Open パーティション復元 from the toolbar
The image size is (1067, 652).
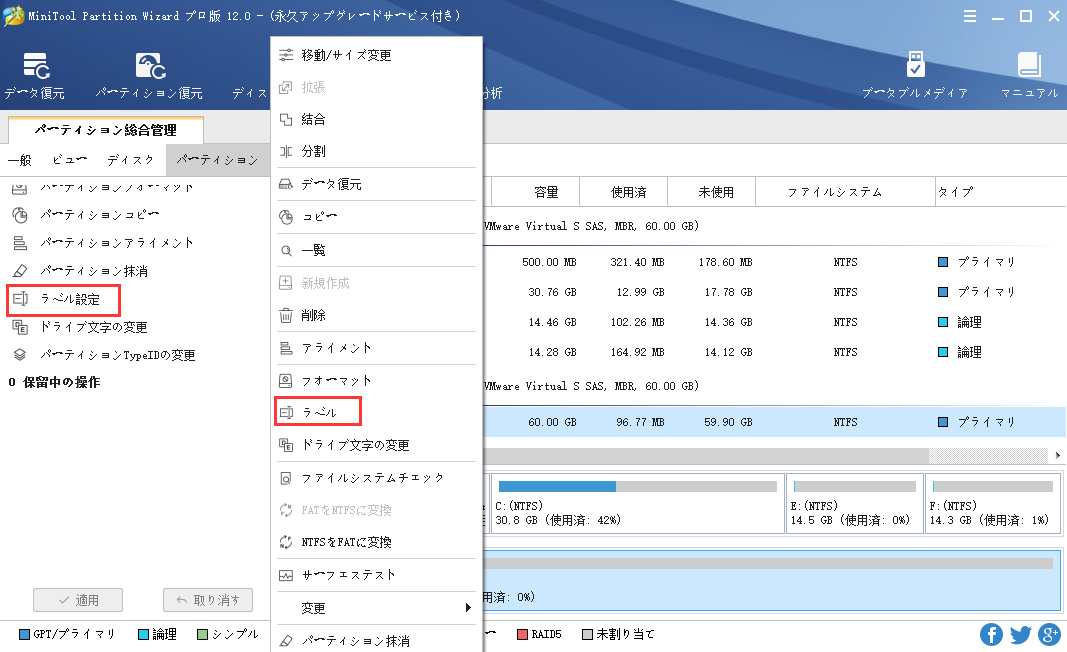(x=149, y=68)
